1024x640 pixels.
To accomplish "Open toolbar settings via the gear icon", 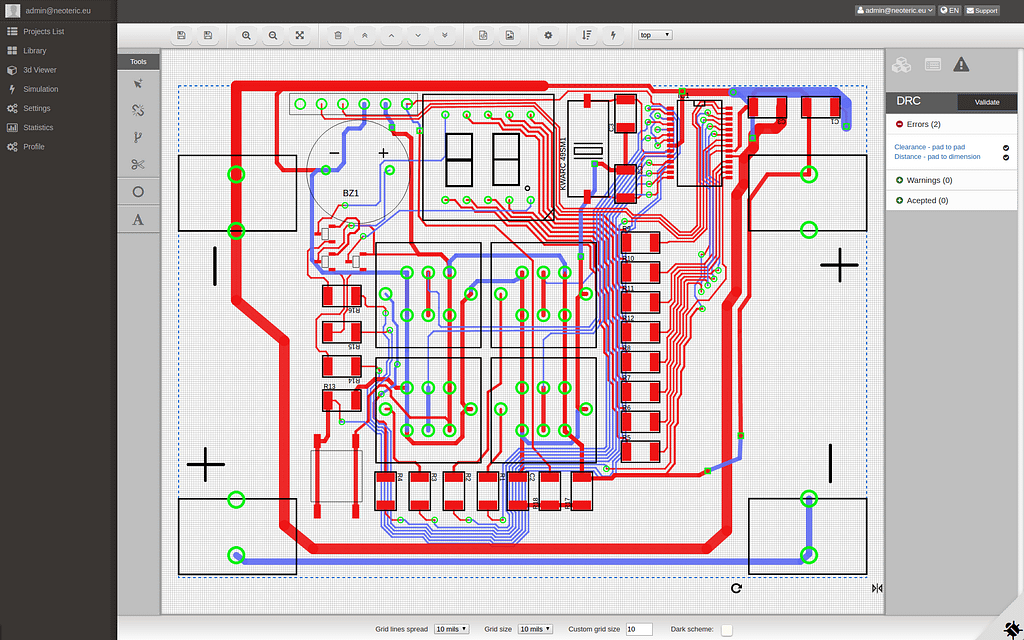I will tap(547, 35).
